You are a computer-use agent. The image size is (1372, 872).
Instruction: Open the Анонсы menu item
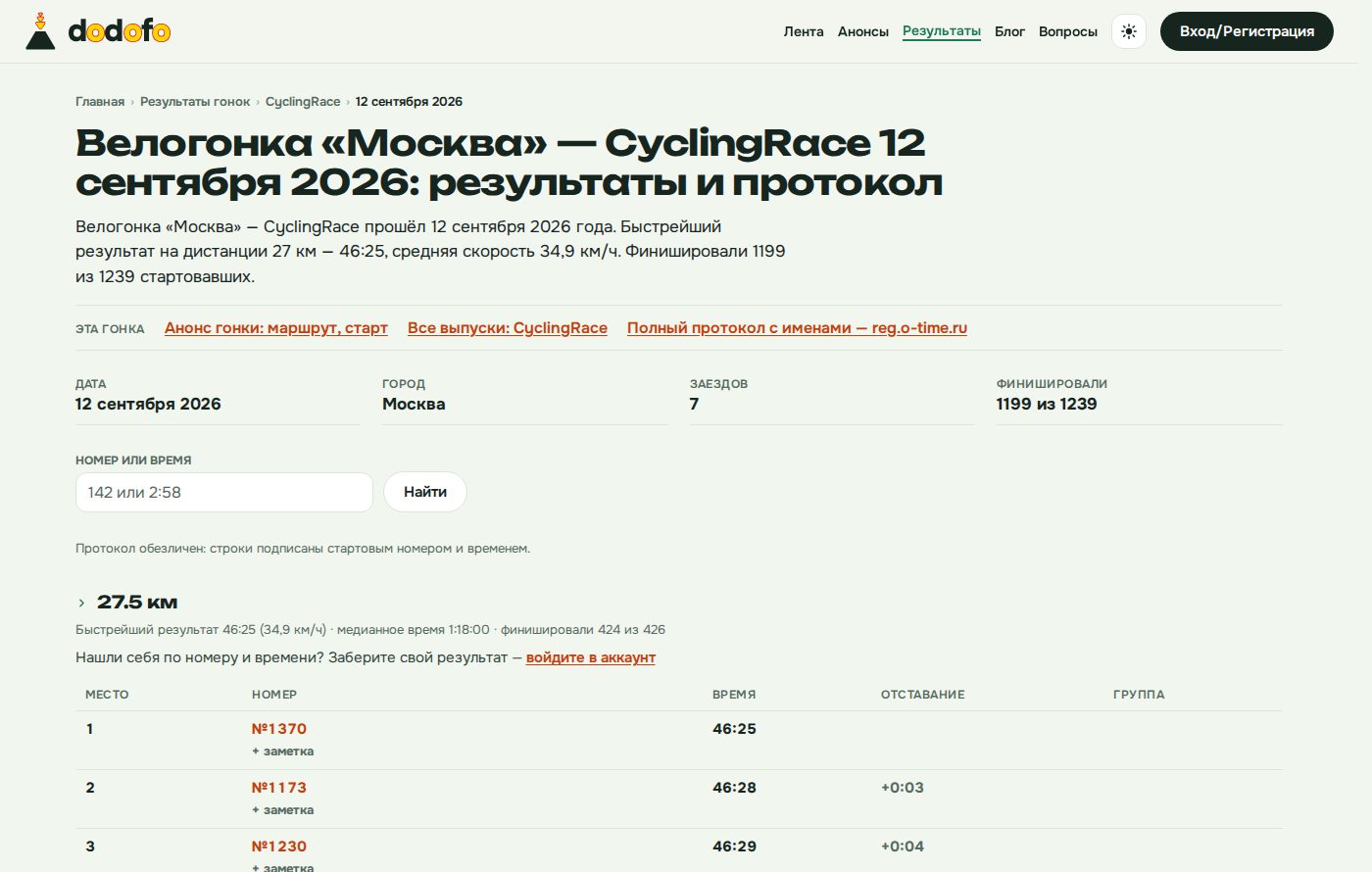tap(863, 31)
